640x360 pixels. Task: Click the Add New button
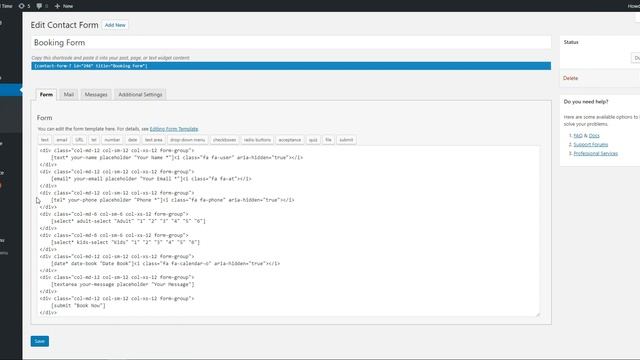point(115,25)
